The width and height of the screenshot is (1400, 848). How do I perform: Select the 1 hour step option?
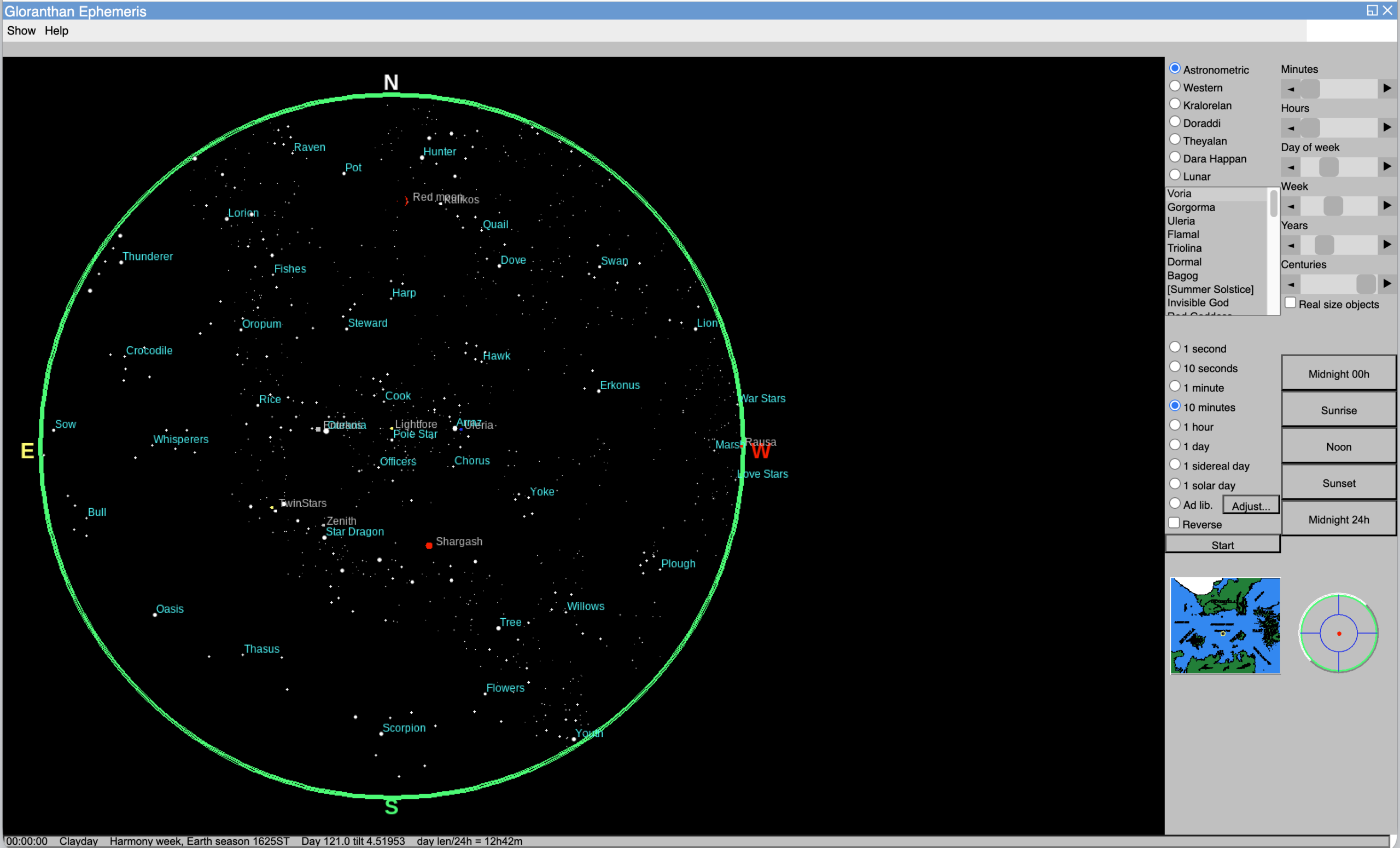coord(1175,426)
